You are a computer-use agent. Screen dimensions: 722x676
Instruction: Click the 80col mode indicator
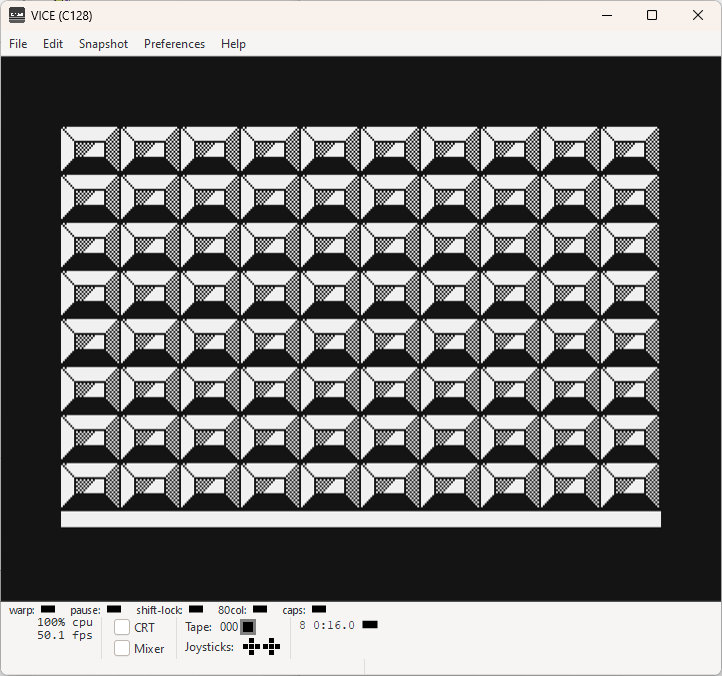pos(260,609)
